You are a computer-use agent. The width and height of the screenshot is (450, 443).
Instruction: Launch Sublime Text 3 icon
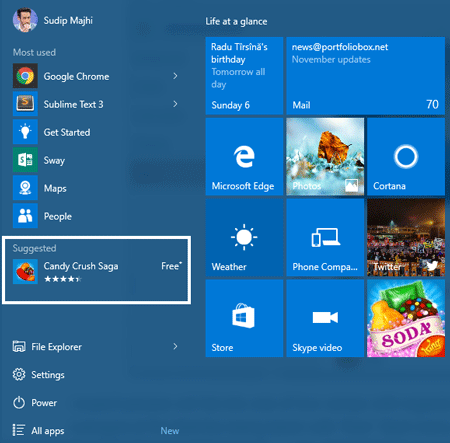[x=25, y=104]
